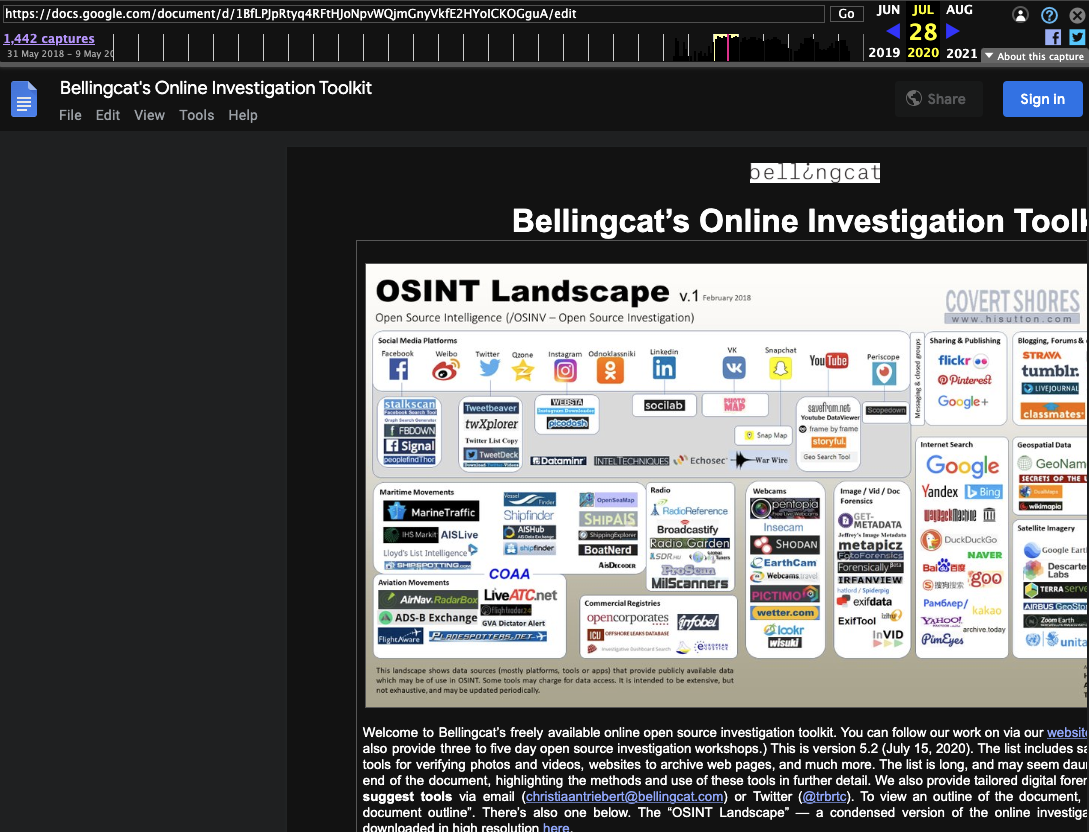Open the 1,442 captures link

point(49,39)
